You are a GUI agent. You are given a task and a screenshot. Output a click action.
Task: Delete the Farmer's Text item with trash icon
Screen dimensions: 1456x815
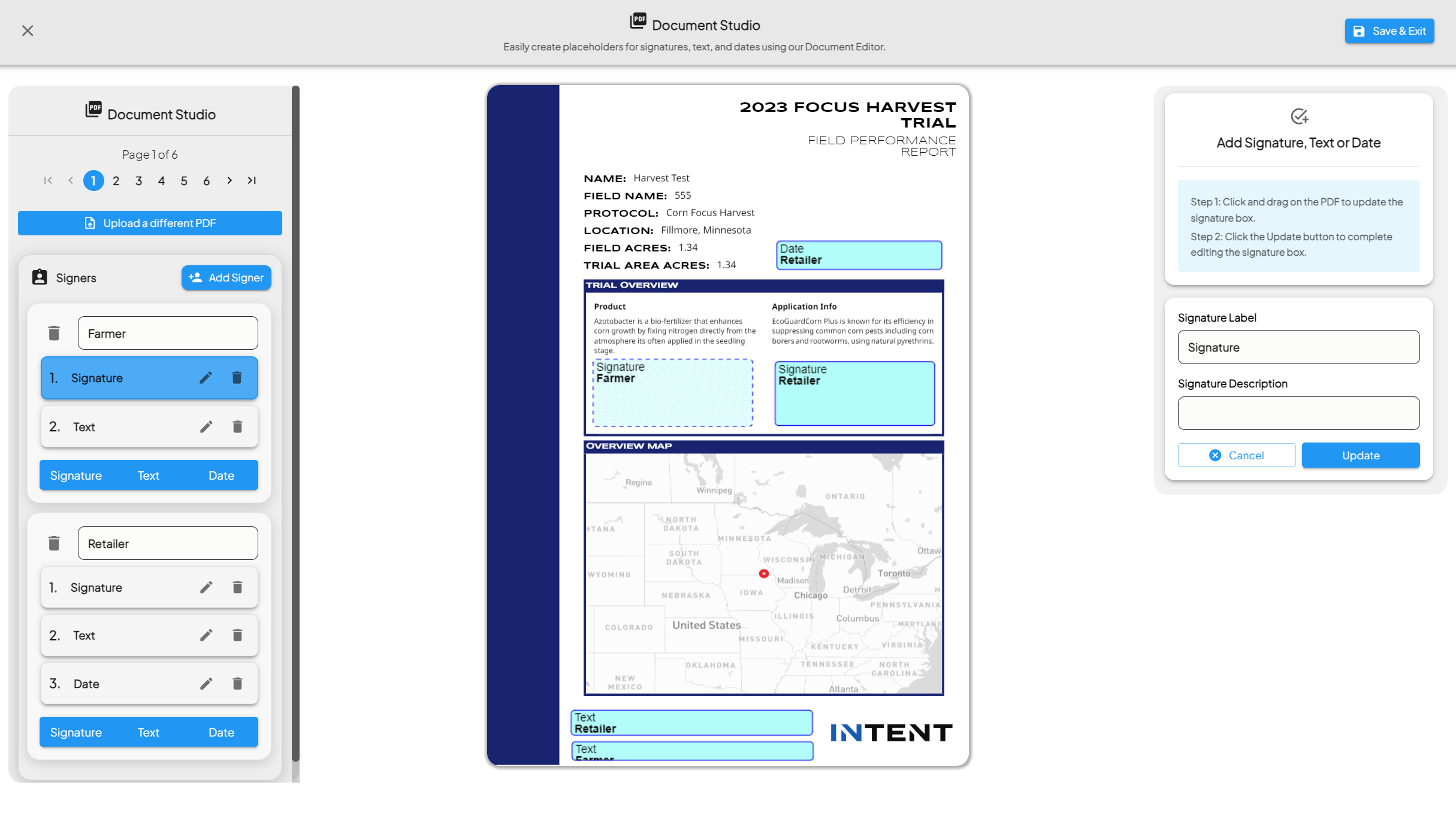click(237, 427)
